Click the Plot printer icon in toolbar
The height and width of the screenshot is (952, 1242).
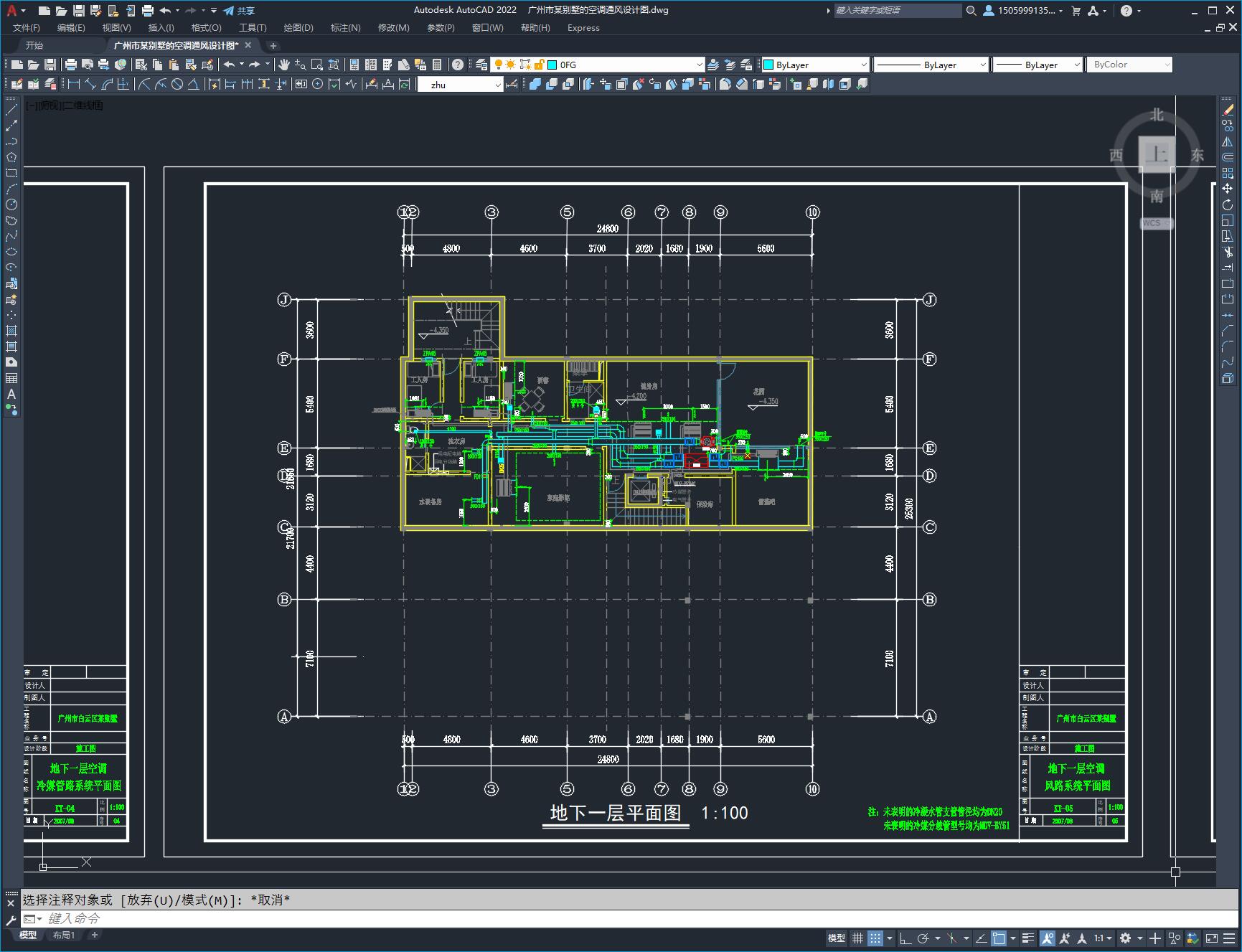click(71, 65)
